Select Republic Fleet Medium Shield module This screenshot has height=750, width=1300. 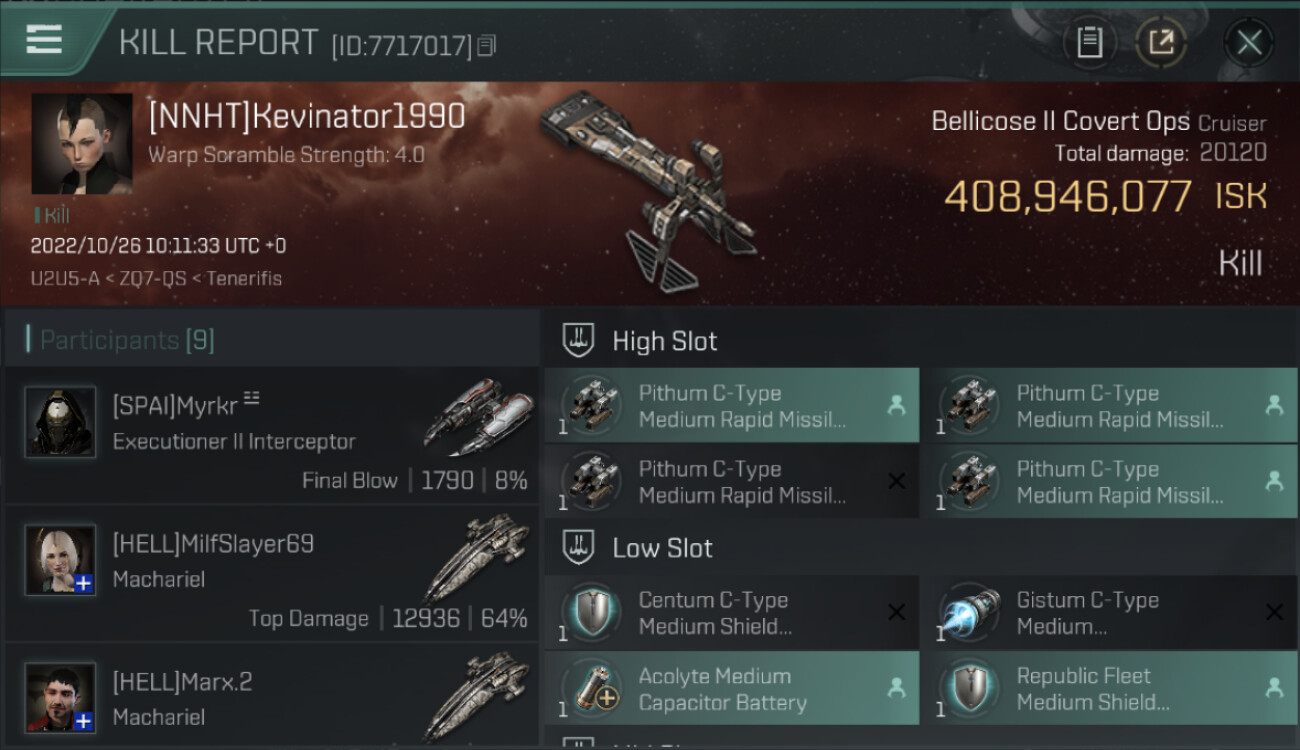[x=1109, y=689]
